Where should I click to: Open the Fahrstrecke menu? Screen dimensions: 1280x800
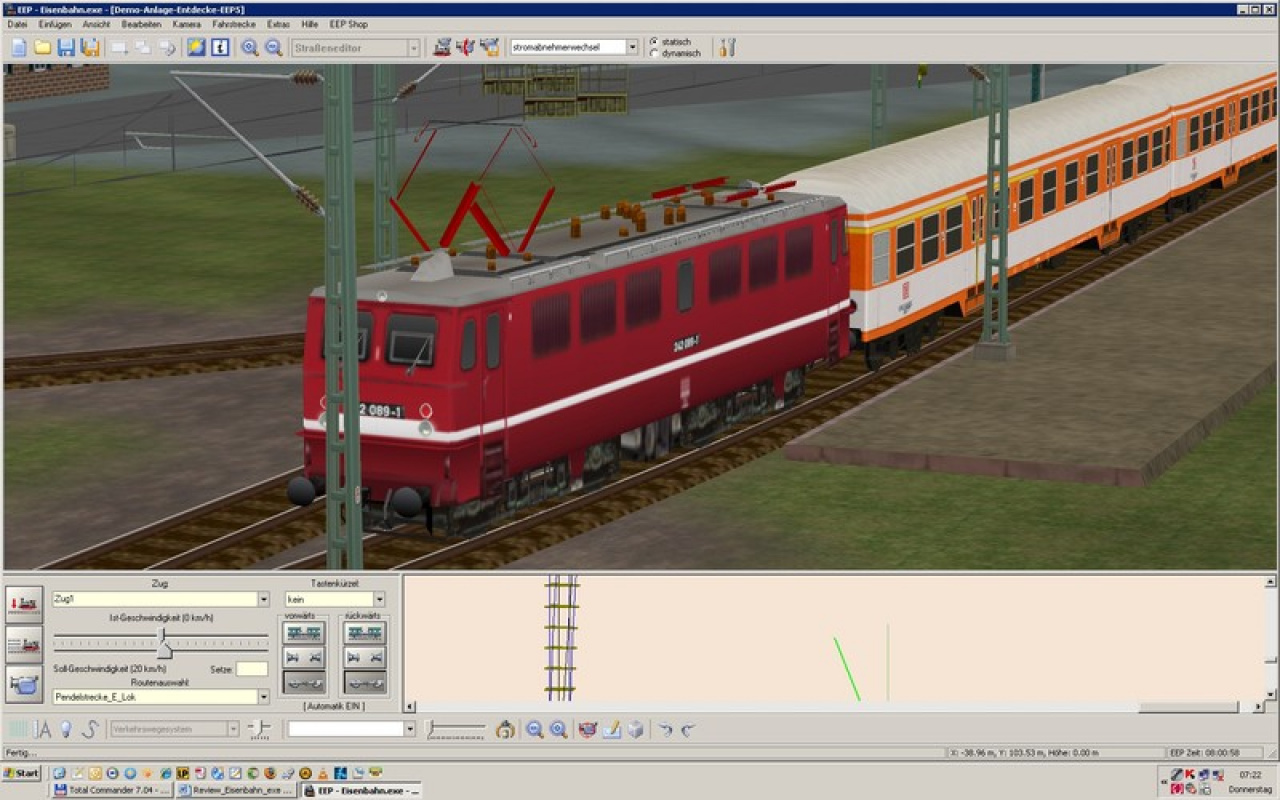coord(234,24)
